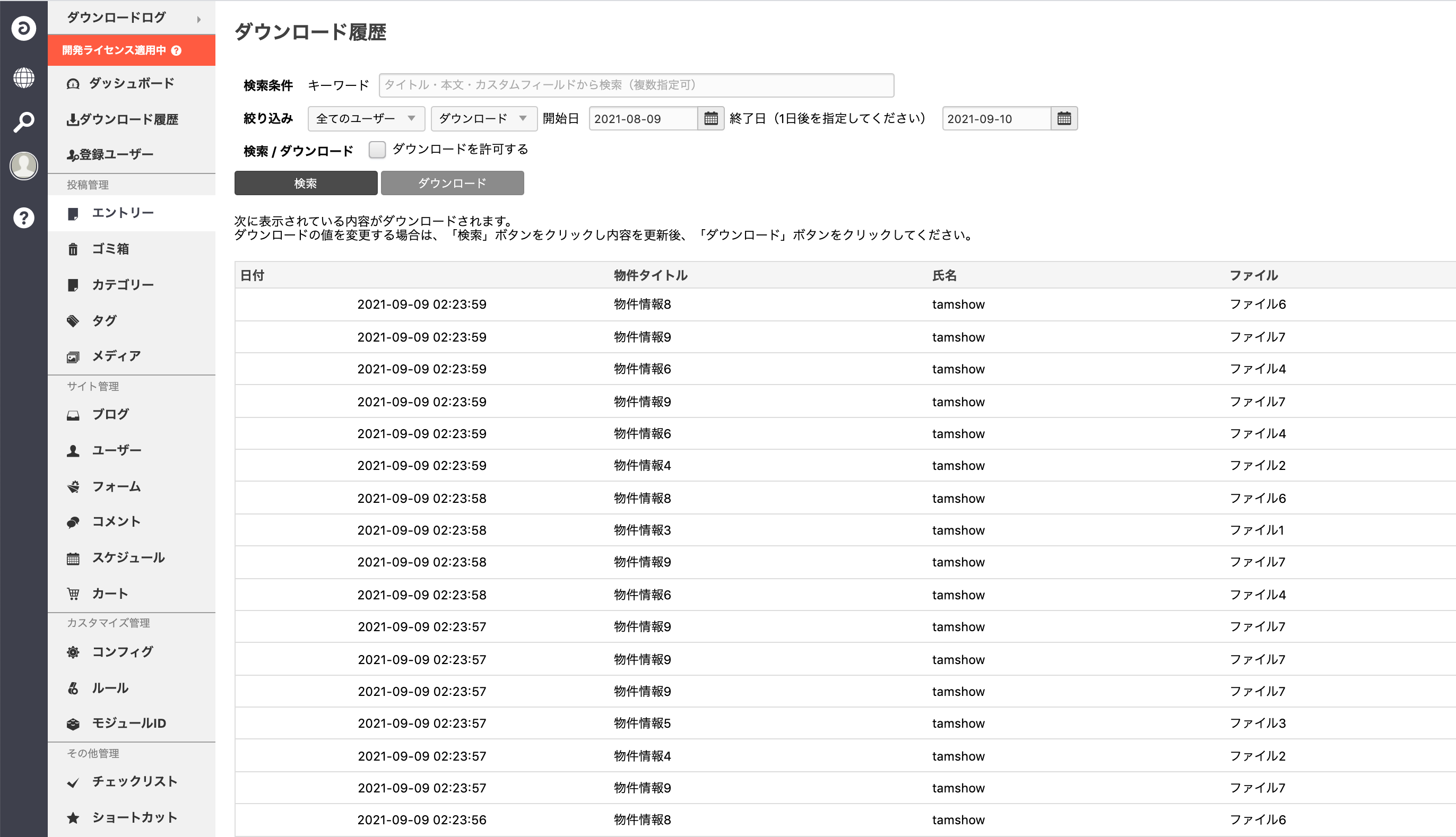Open モジュールID sidebar link
This screenshot has height=837, width=1456.
[x=132, y=723]
